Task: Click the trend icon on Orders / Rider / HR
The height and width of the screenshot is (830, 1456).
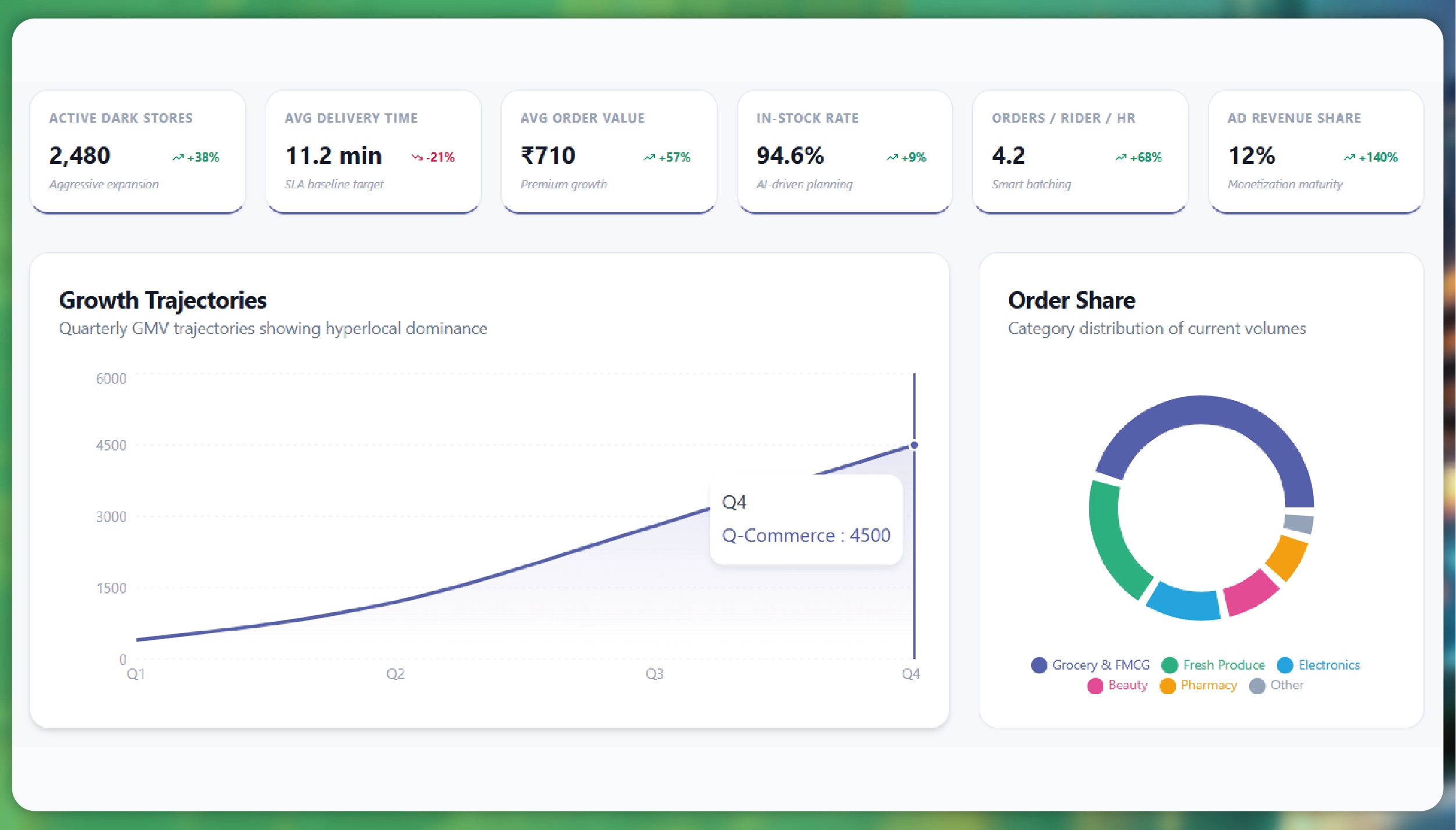Action: click(1121, 156)
